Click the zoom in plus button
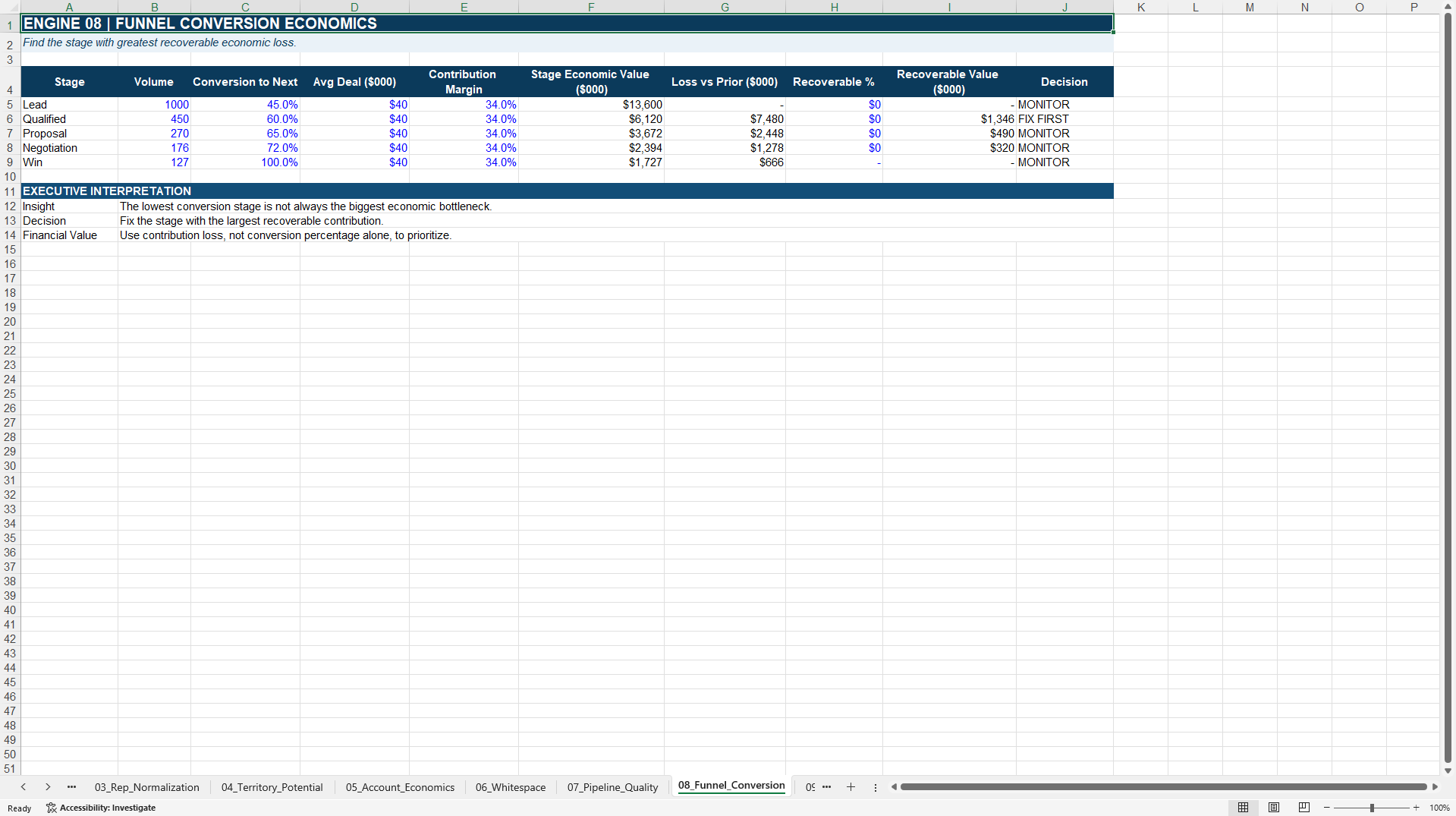1456x816 pixels. point(1416,808)
